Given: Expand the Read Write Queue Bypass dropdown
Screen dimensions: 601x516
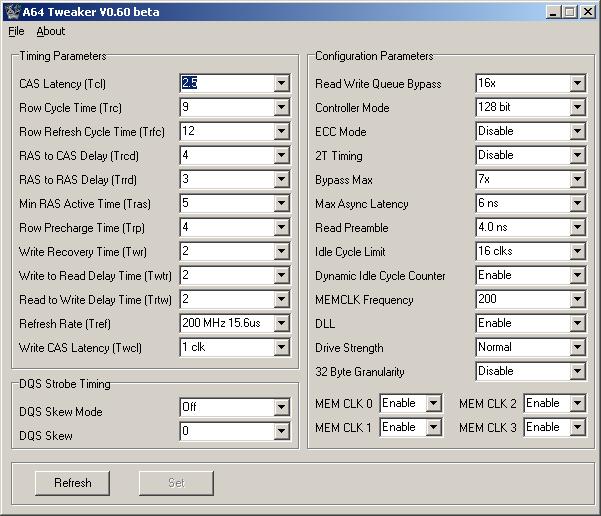Looking at the screenshot, I should [577, 83].
